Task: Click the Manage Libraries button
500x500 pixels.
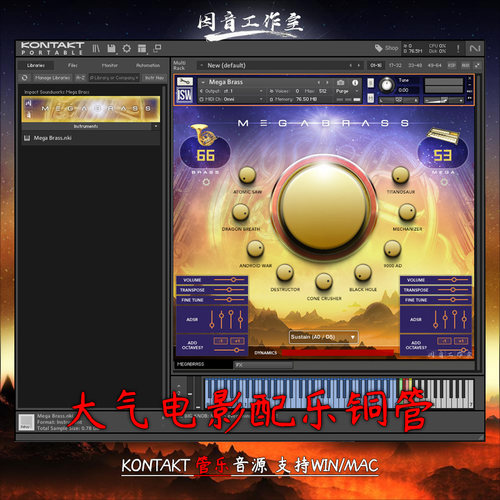Action: [52, 78]
